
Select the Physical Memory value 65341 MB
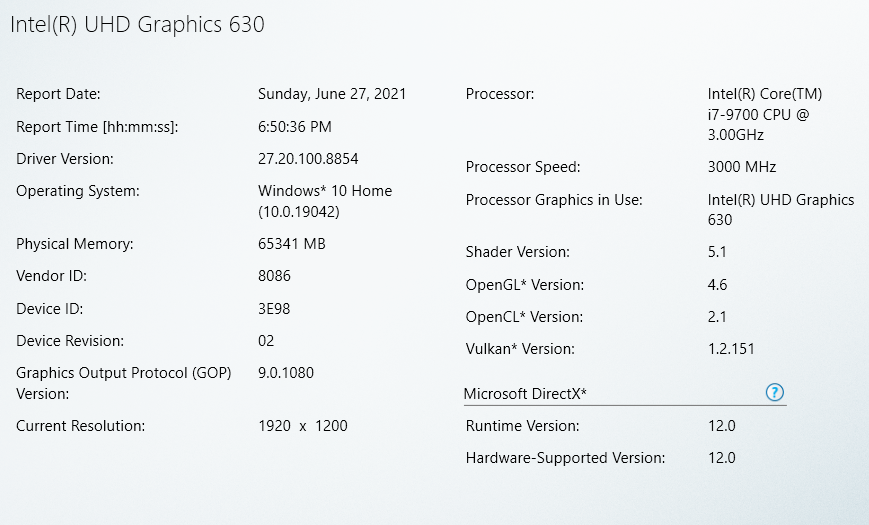(x=292, y=244)
